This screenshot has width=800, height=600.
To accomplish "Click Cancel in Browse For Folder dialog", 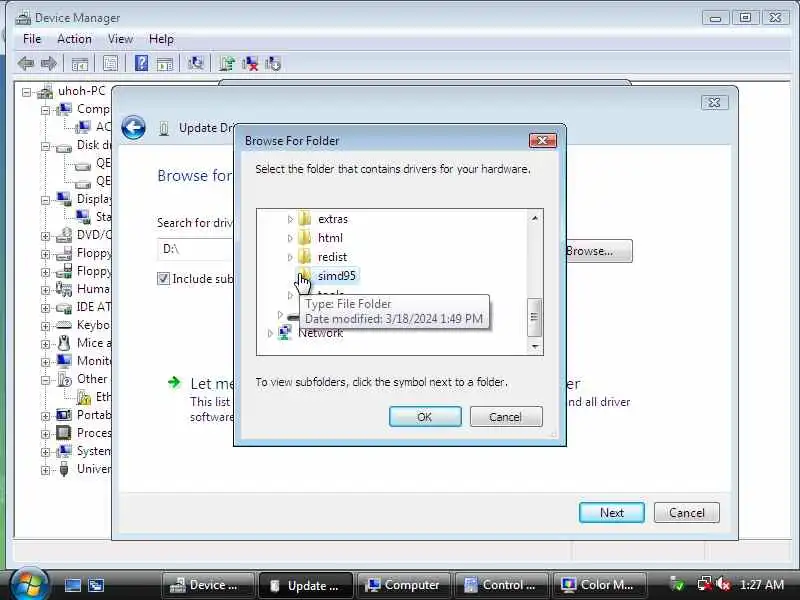I will (x=506, y=417).
